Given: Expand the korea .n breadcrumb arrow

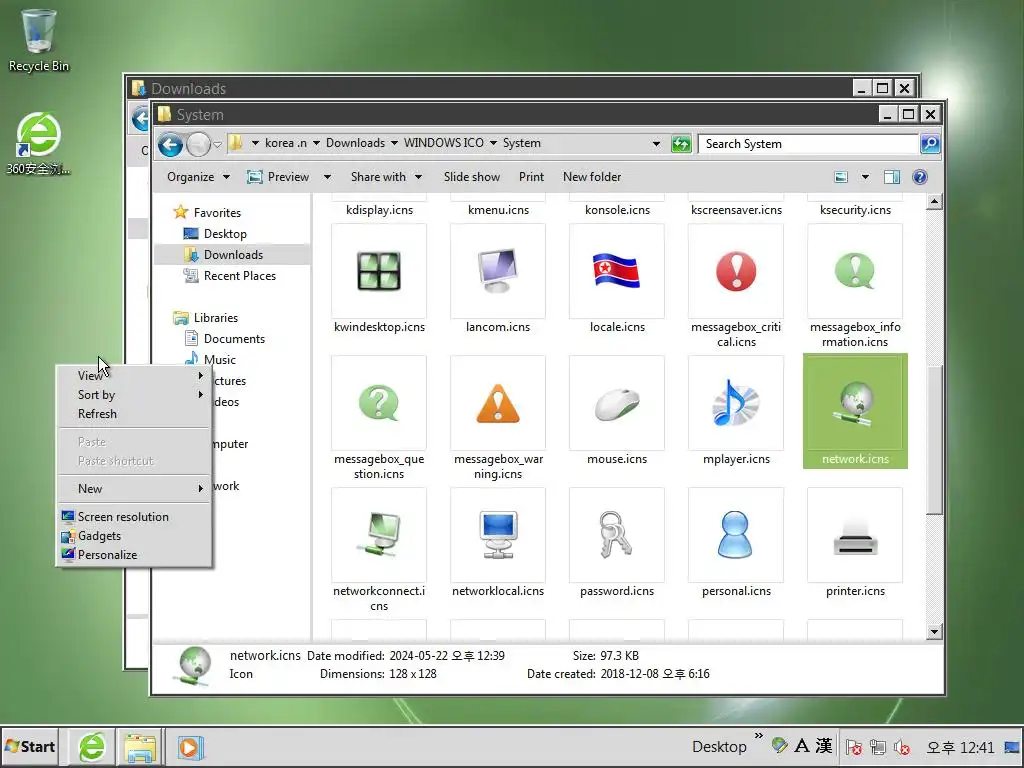Looking at the screenshot, I should (316, 143).
